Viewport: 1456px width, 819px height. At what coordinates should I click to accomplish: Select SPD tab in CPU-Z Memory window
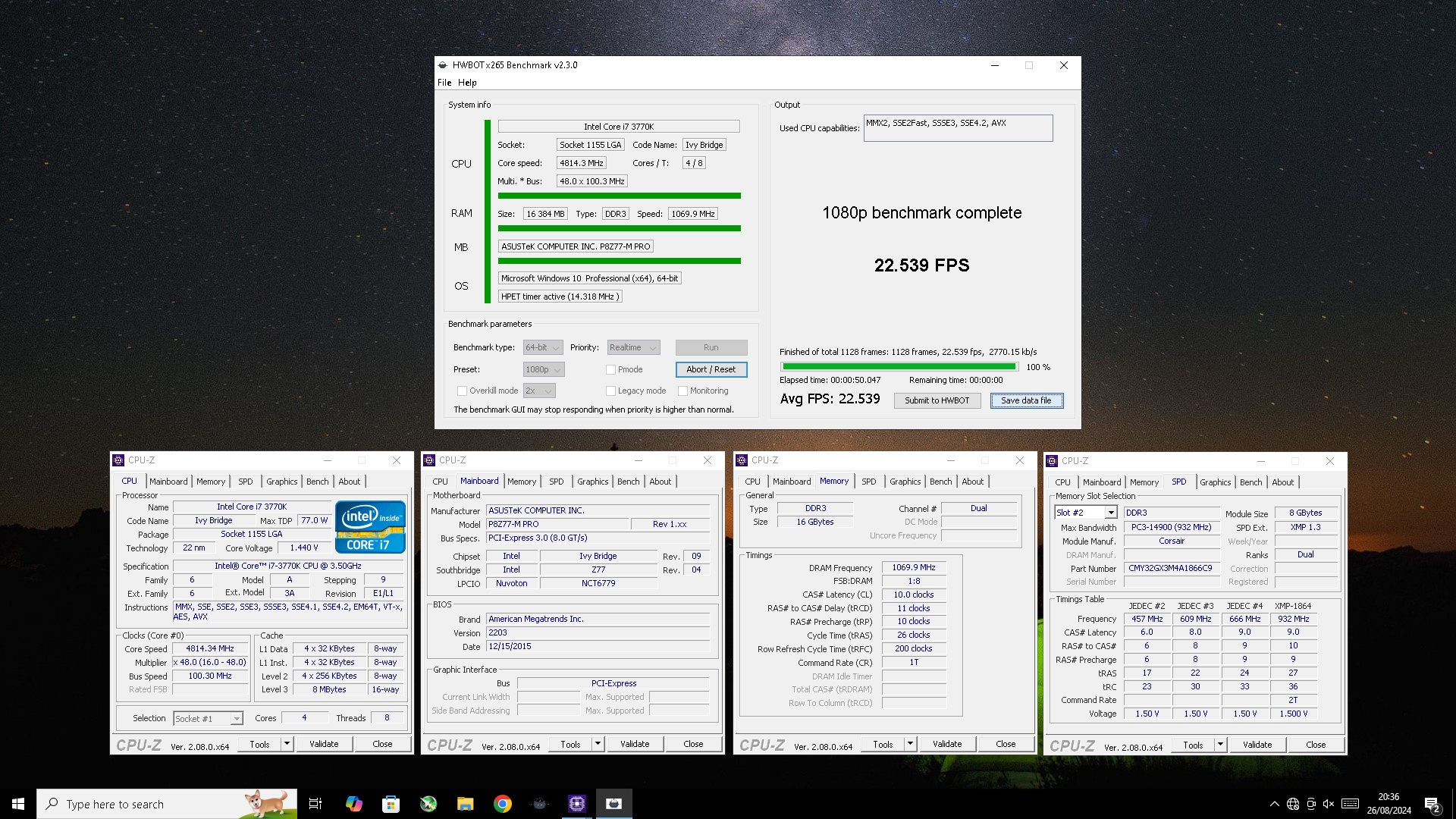(x=869, y=482)
